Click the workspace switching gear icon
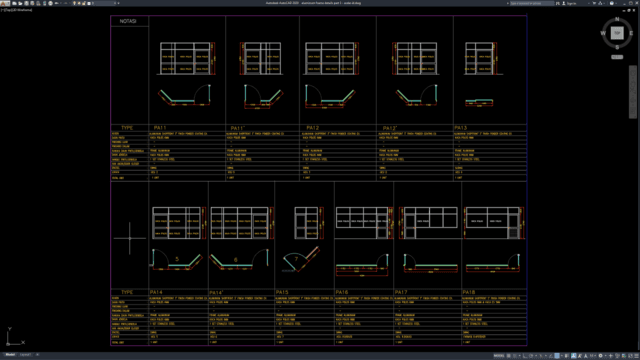This screenshot has width=640, height=360. click(x=600, y=356)
